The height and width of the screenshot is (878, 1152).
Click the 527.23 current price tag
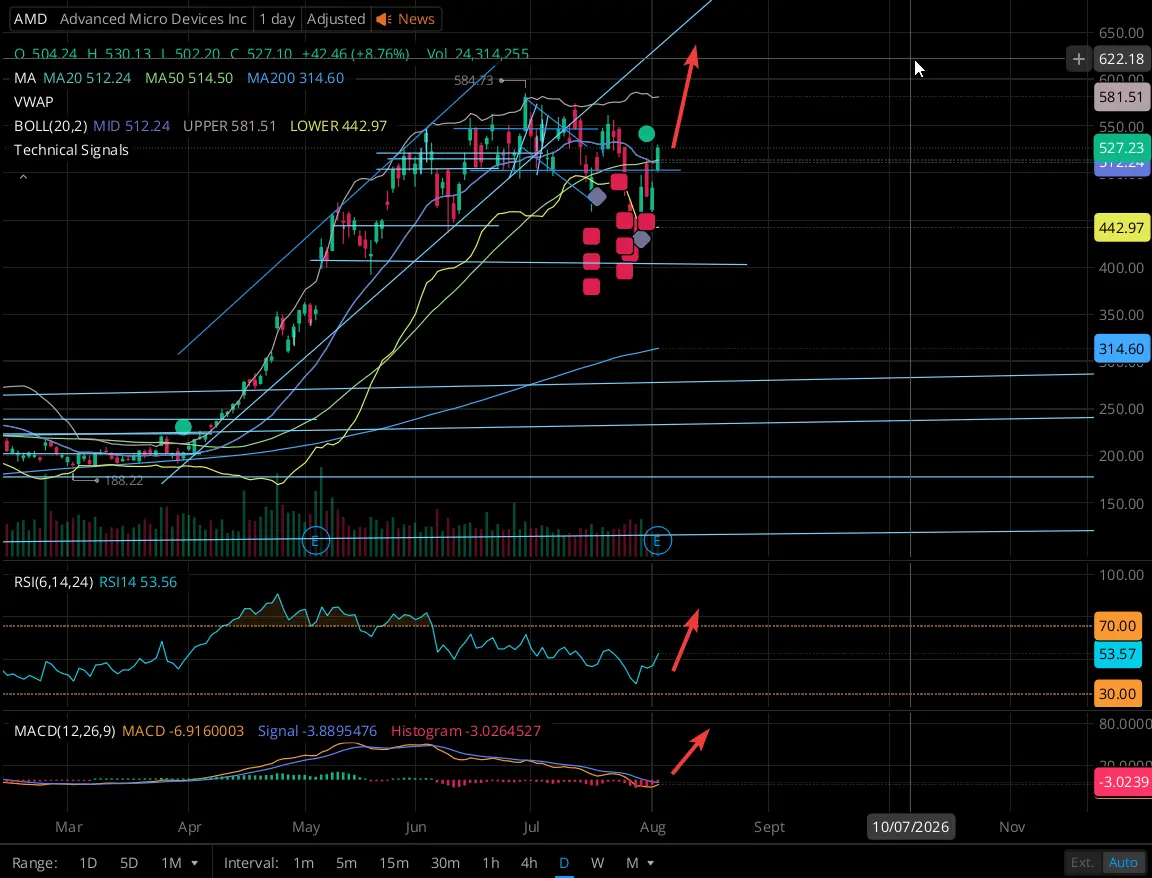[1121, 148]
